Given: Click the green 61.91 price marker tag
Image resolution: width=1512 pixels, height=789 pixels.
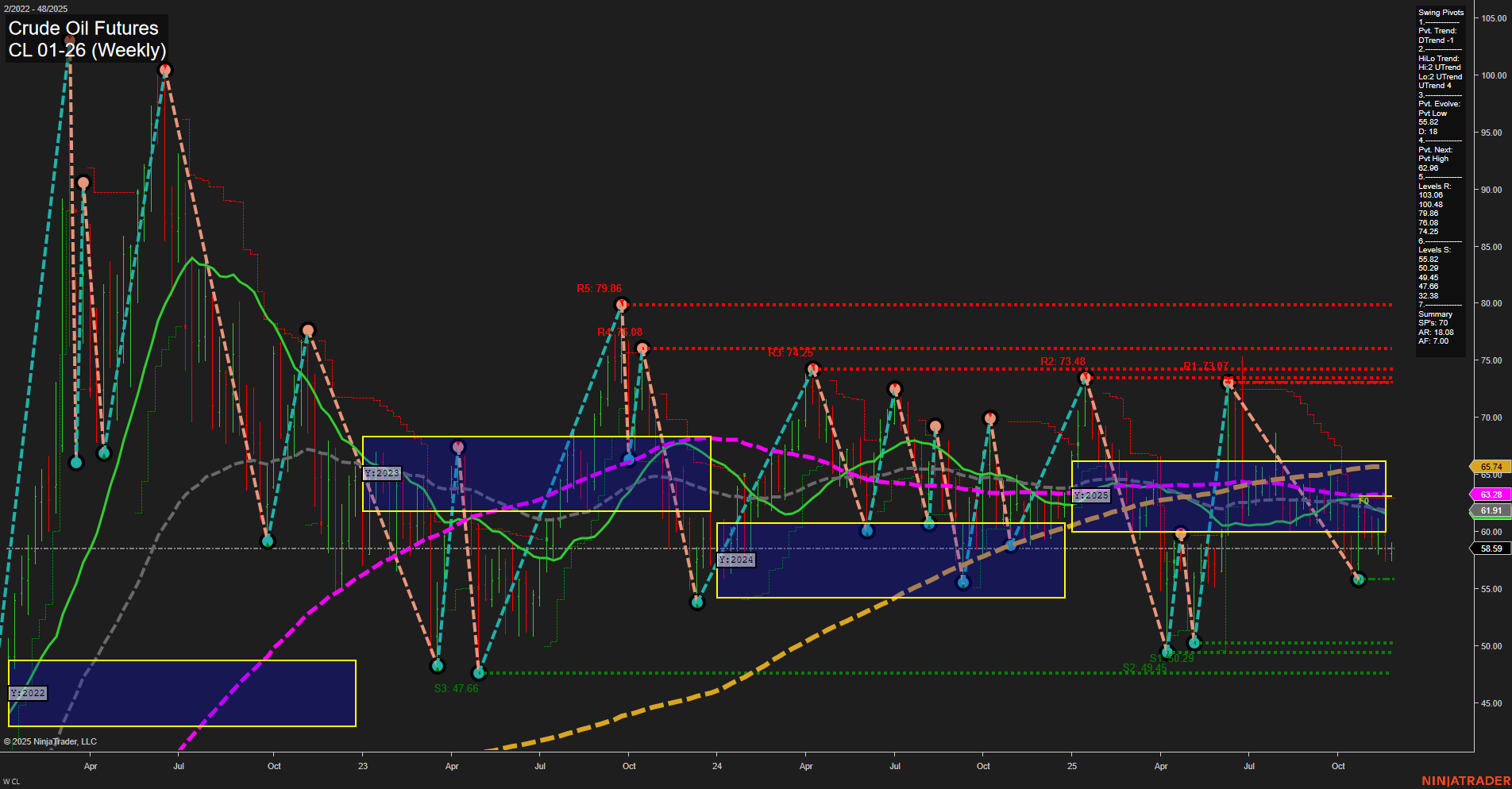Looking at the screenshot, I should coord(1491,510).
